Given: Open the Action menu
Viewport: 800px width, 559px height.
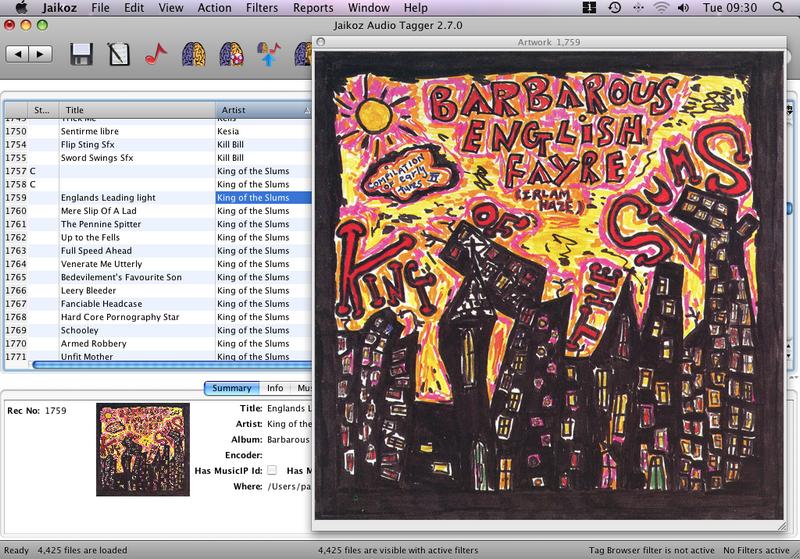Looking at the screenshot, I should tap(214, 8).
